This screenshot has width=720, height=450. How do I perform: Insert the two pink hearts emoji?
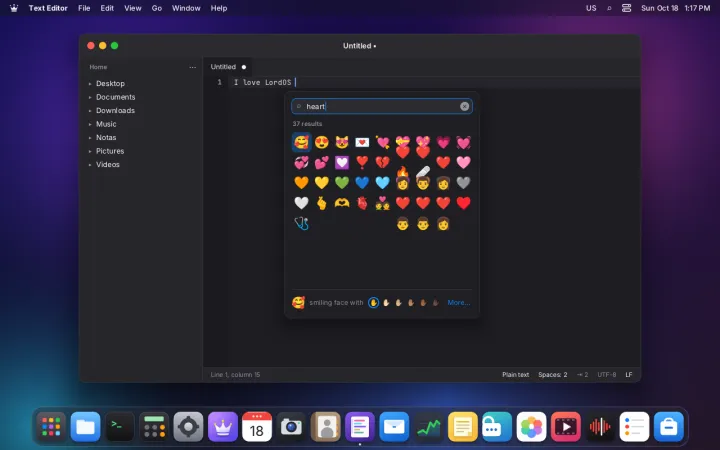(321, 163)
